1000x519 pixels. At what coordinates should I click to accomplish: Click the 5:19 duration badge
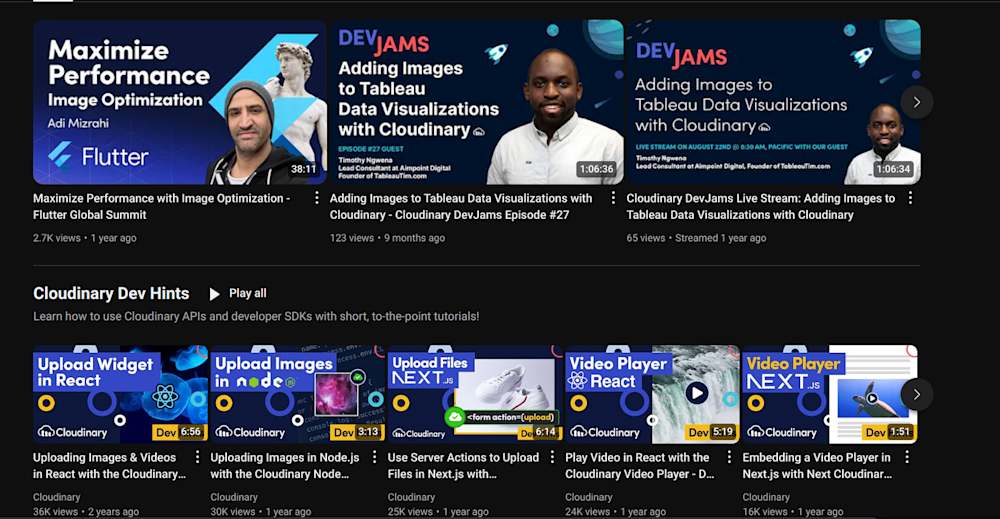click(x=723, y=432)
